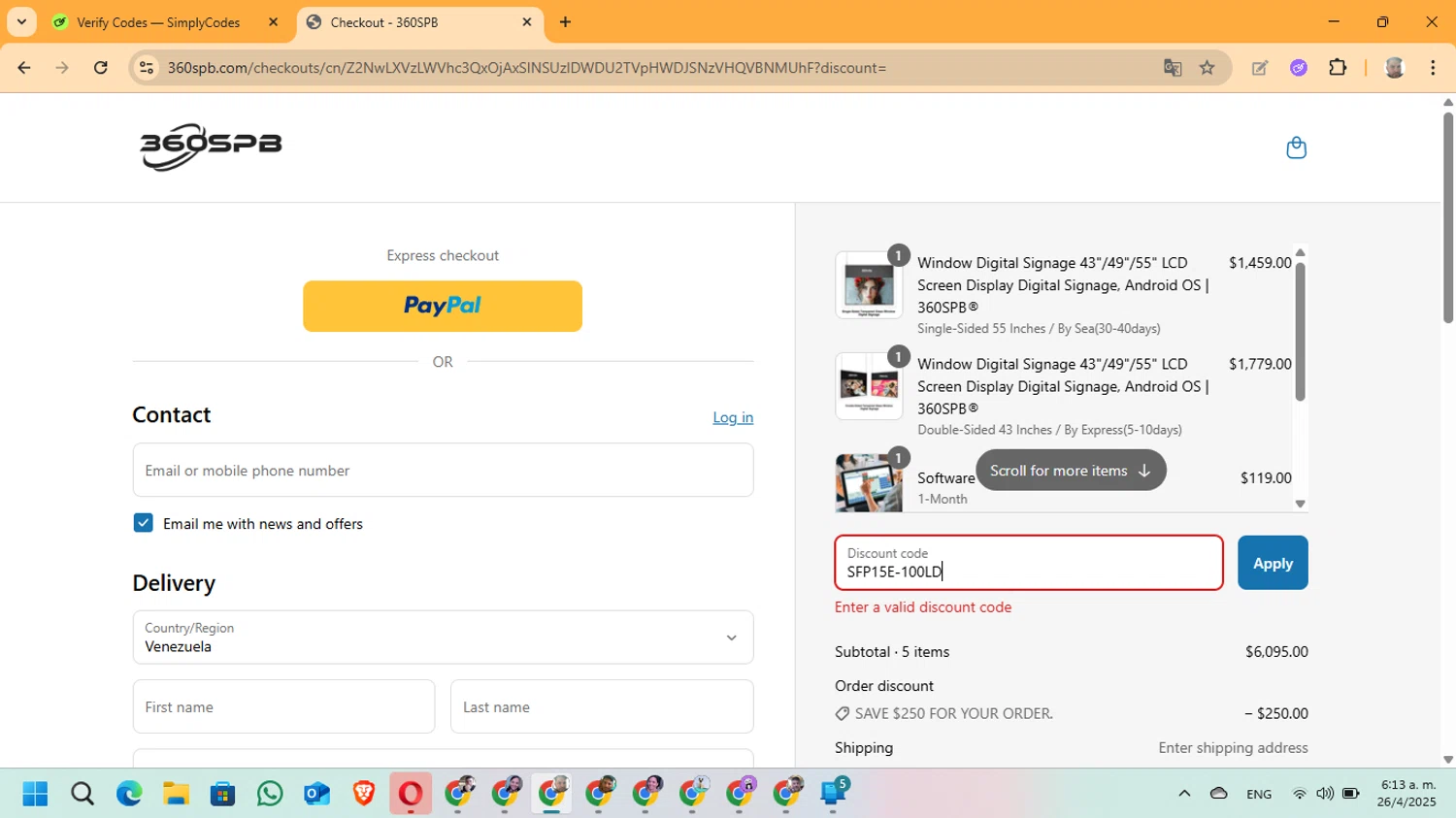Go back with browser back arrow
1456x818 pixels.
tap(24, 68)
